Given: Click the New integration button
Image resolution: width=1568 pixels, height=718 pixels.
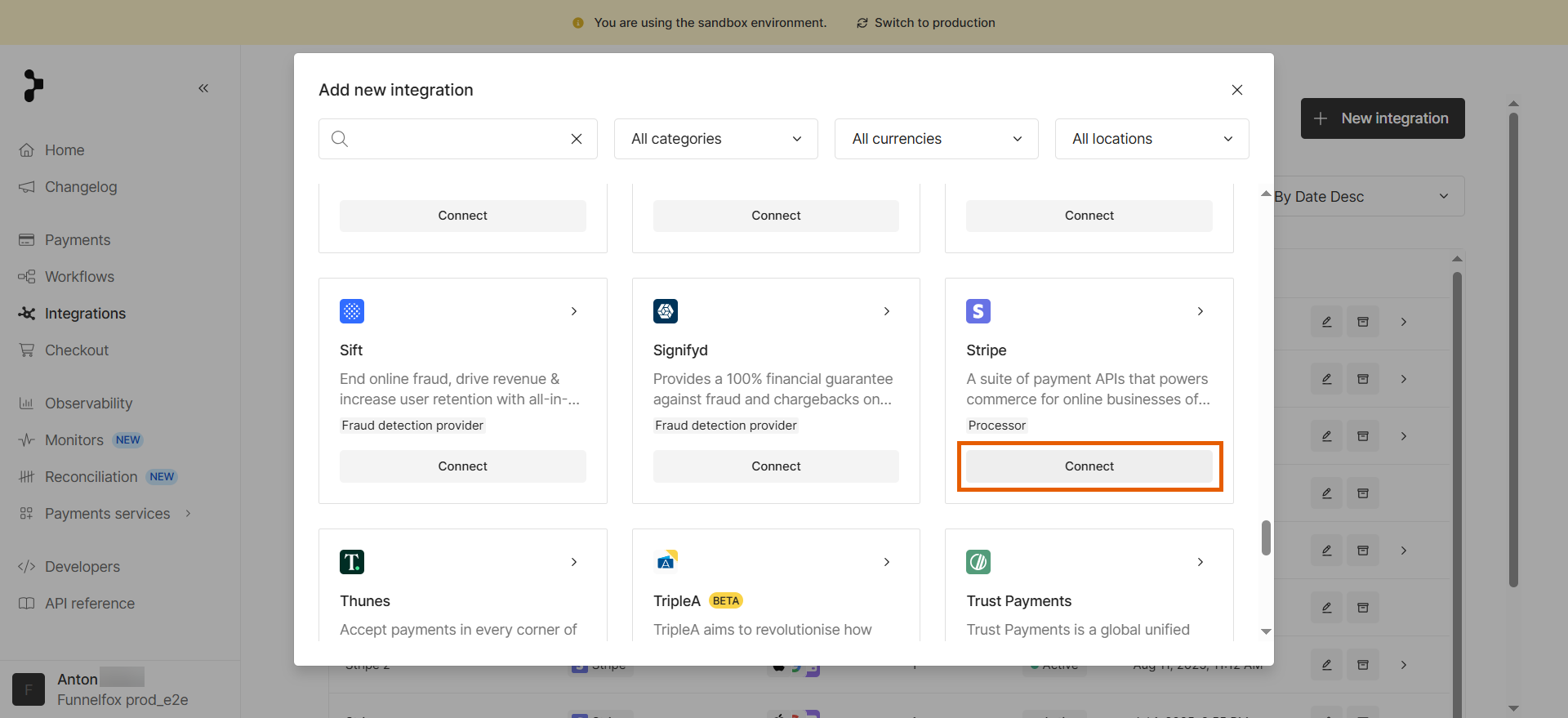Looking at the screenshot, I should [1383, 118].
